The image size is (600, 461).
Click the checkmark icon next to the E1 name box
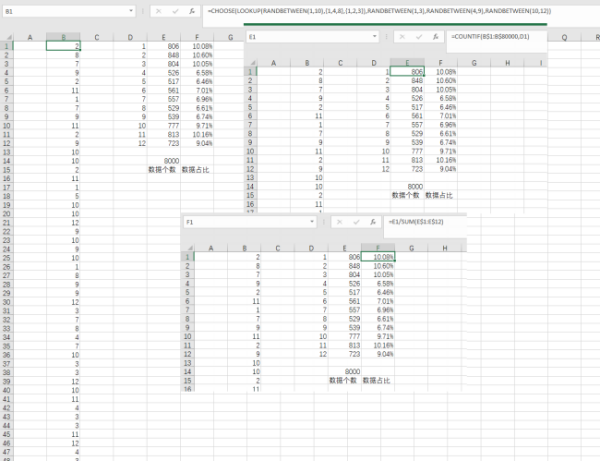419,37
